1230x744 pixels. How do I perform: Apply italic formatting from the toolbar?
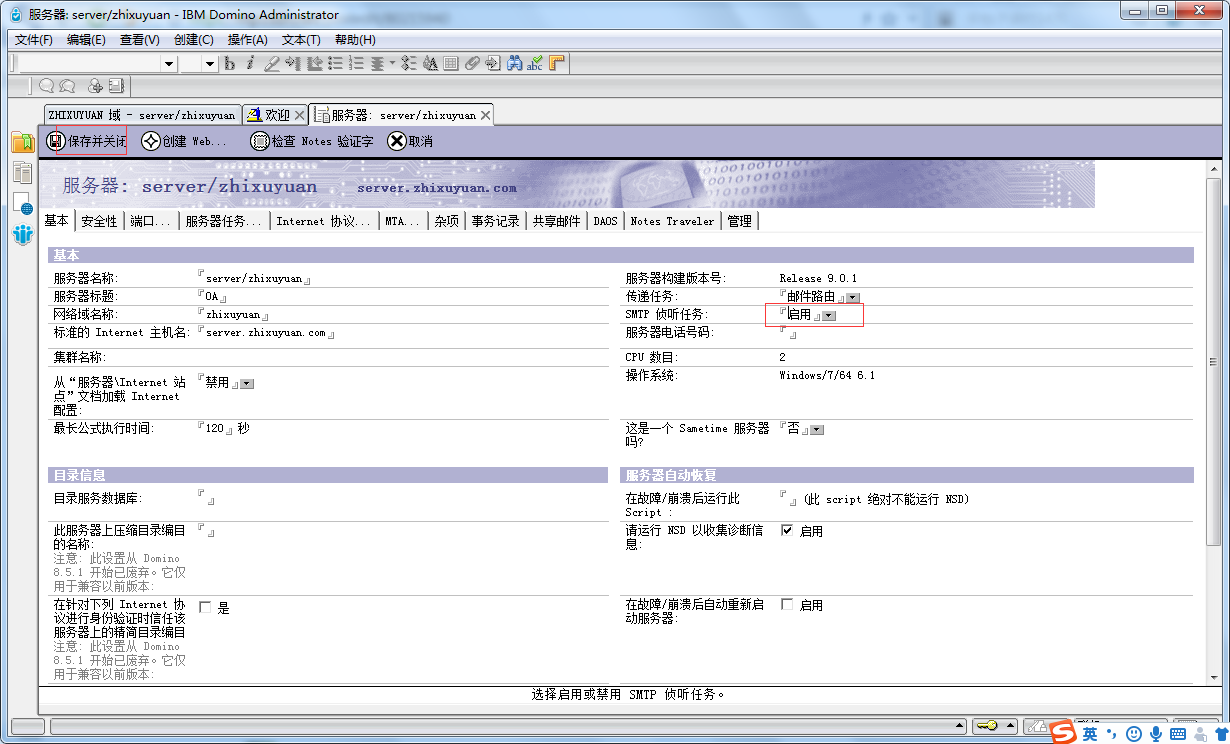250,63
